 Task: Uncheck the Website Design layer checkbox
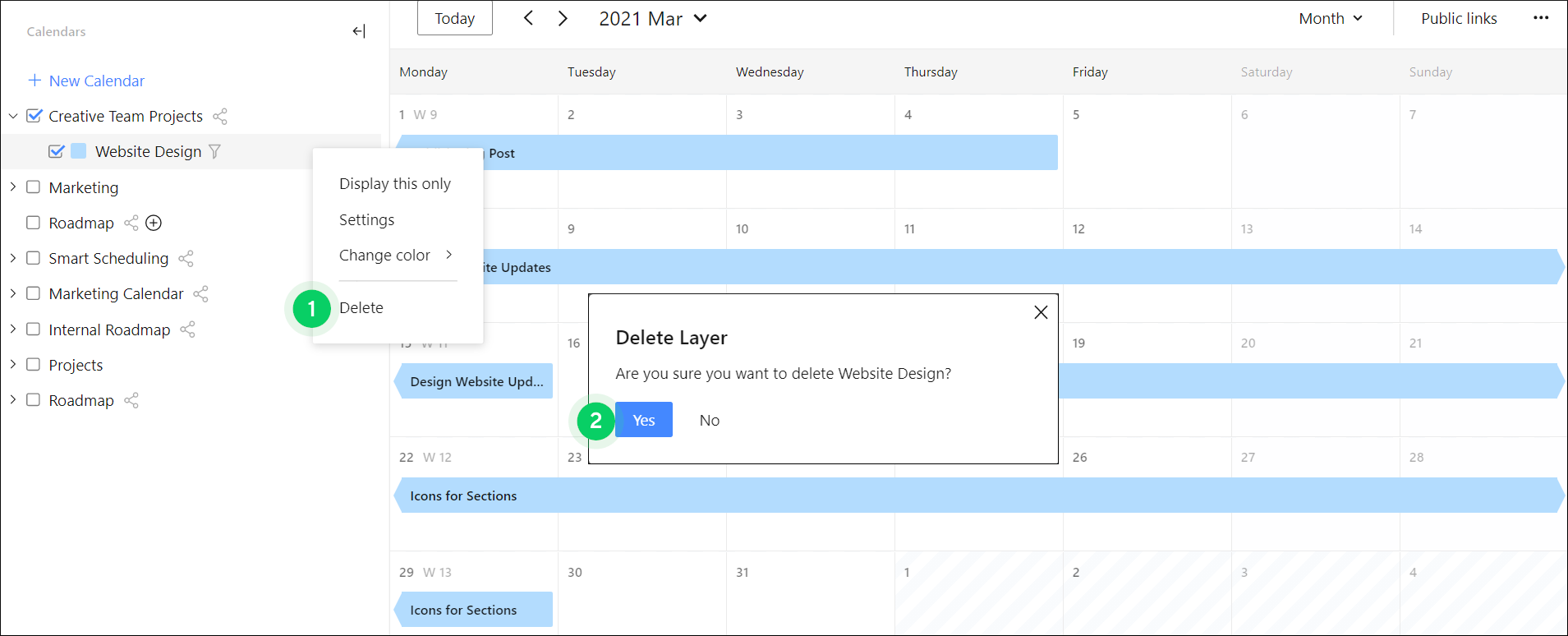tap(57, 151)
